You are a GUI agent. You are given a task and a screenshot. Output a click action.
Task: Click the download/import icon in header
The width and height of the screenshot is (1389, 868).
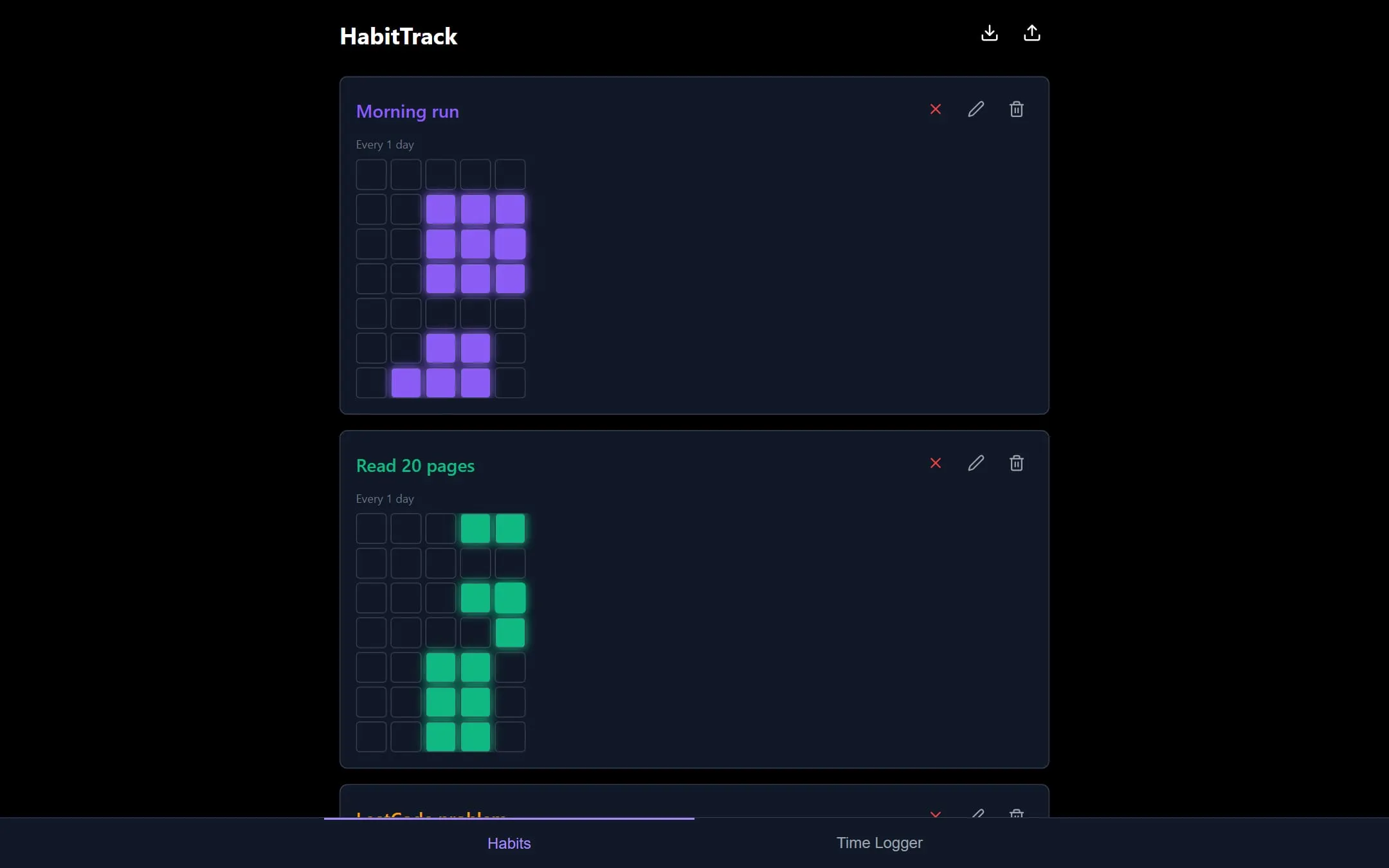(989, 33)
